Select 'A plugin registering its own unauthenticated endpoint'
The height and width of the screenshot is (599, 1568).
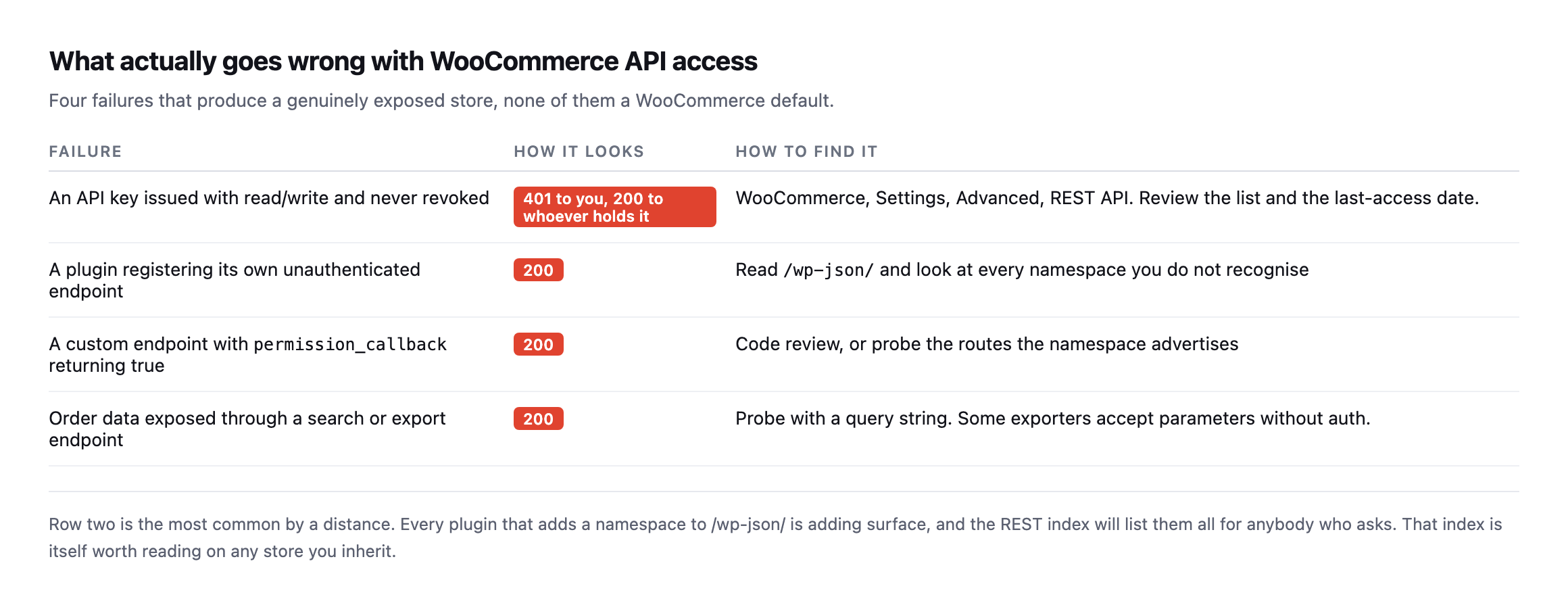pyautogui.click(x=235, y=280)
